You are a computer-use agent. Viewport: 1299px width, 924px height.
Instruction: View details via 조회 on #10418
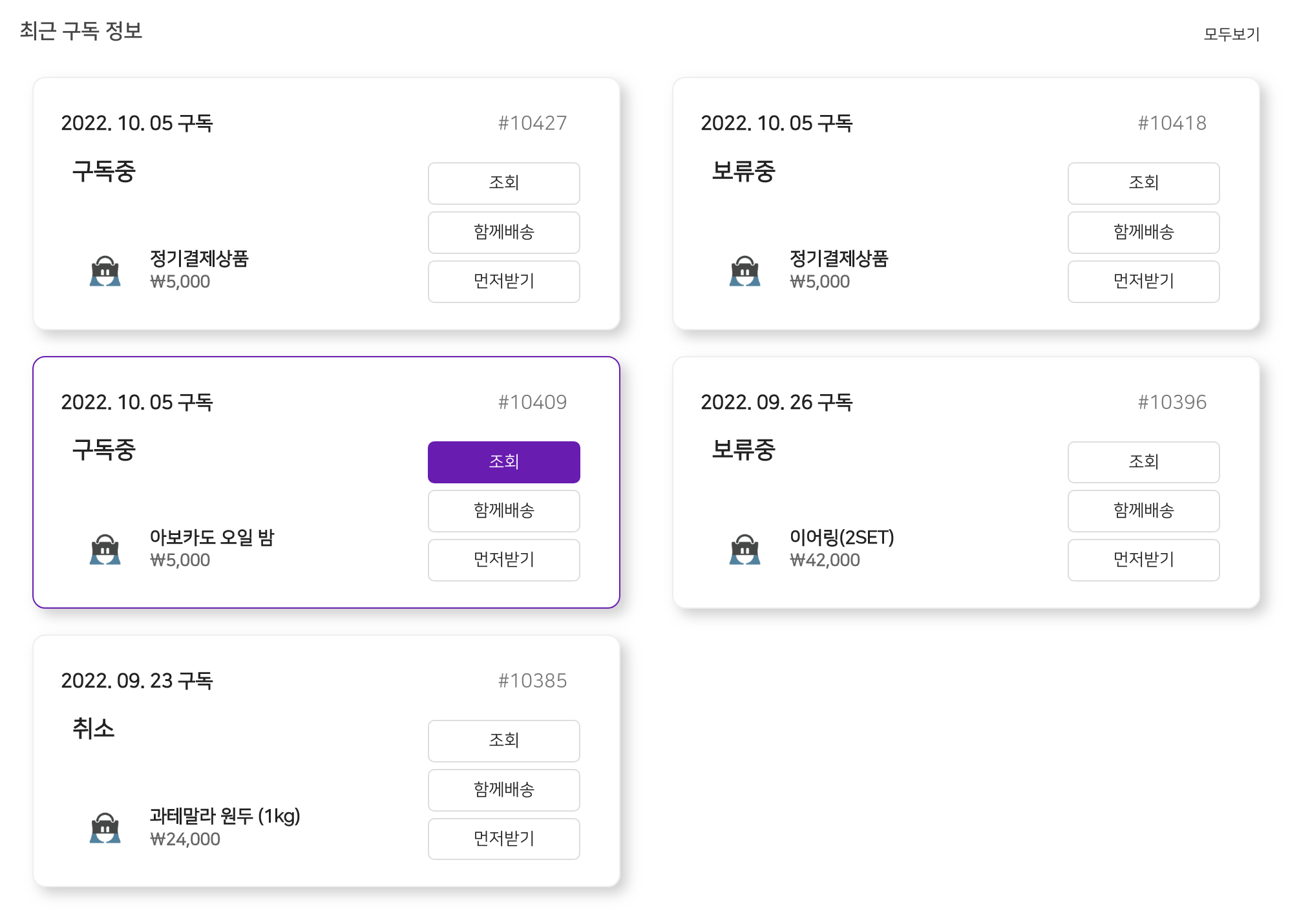tap(1143, 183)
